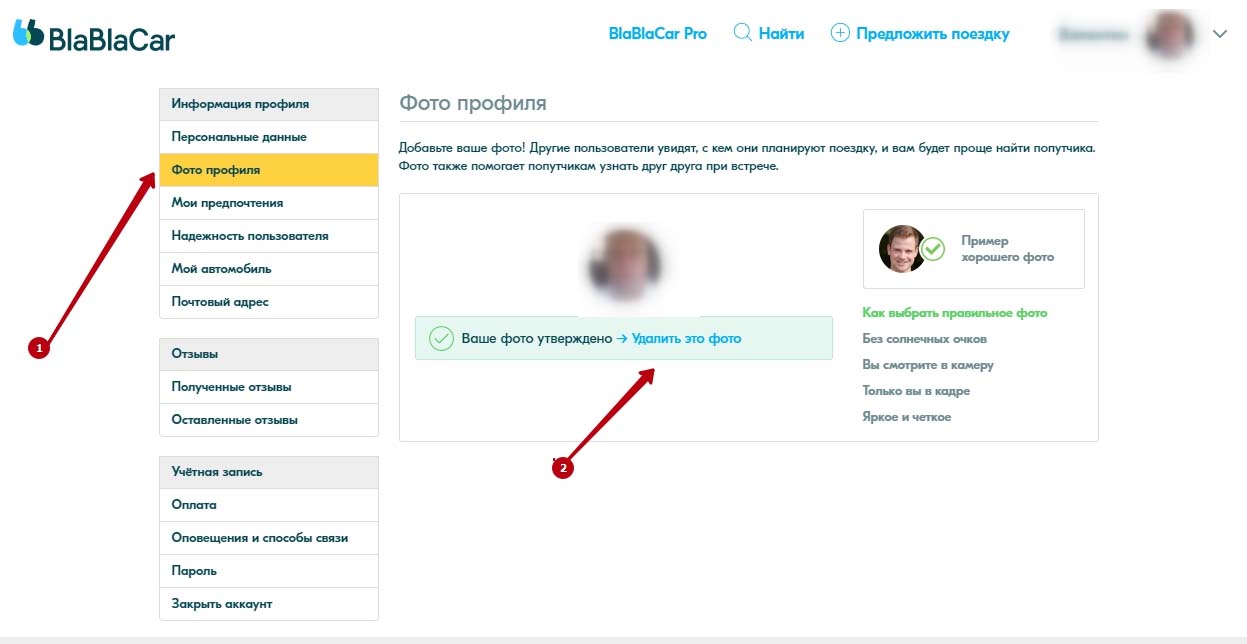The height and width of the screenshot is (644, 1247).
Task: Click Яркое и четкое tip
Action: [x=907, y=417]
